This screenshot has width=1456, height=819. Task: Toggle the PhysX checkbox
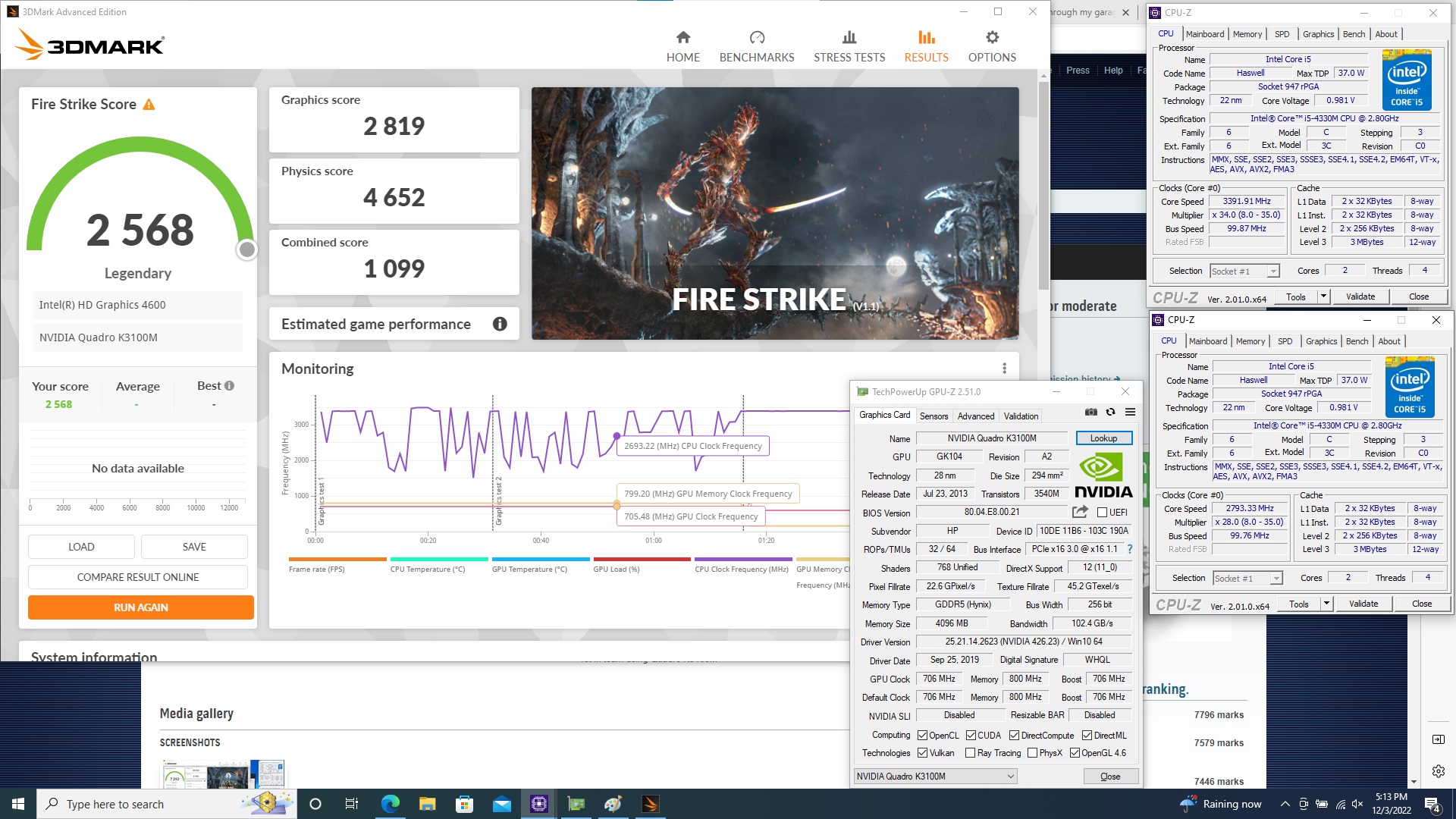point(1032,752)
